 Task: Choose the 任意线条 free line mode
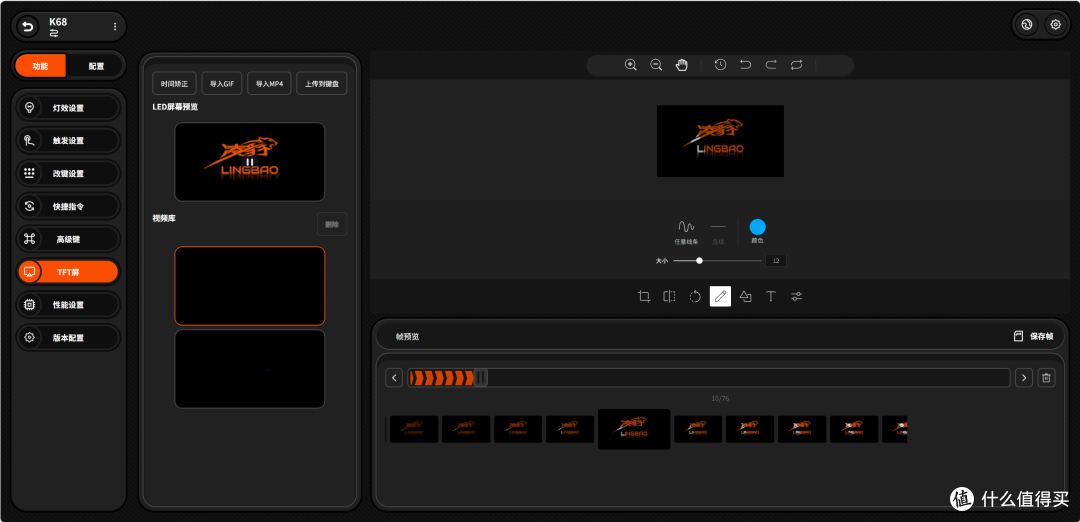[x=686, y=232]
